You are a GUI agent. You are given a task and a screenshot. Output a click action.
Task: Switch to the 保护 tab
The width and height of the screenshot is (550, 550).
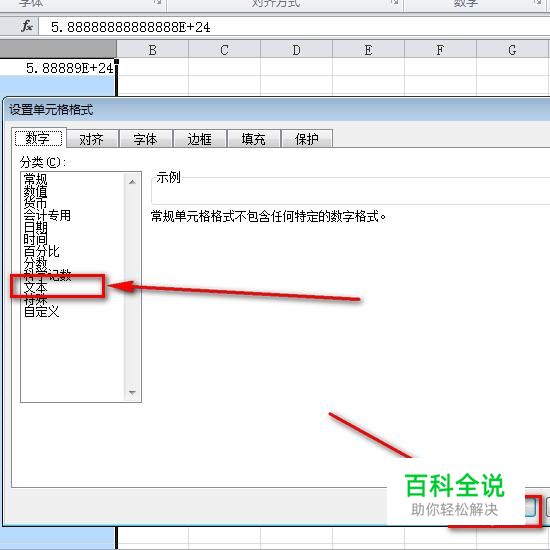(x=307, y=139)
